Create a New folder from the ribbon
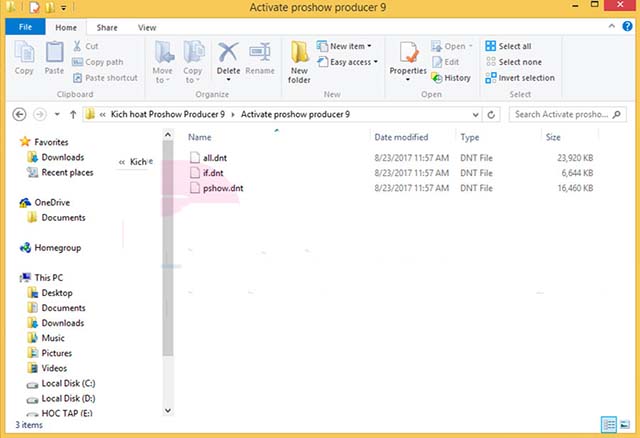 (x=299, y=61)
